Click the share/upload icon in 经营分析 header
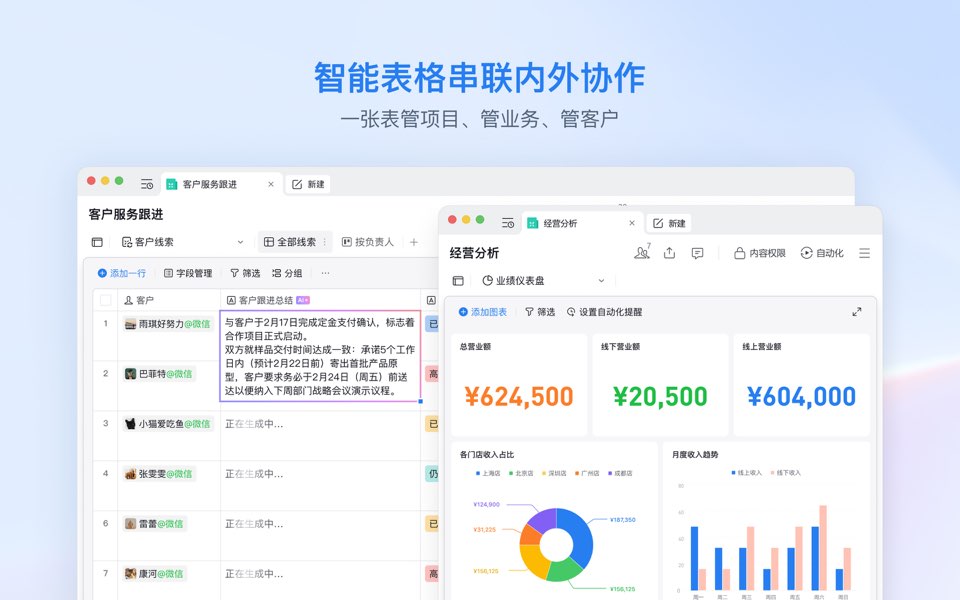 [x=669, y=253]
